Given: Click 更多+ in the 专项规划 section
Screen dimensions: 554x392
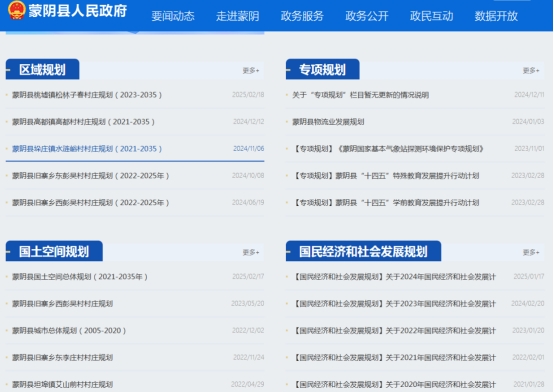Looking at the screenshot, I should pos(531,70).
